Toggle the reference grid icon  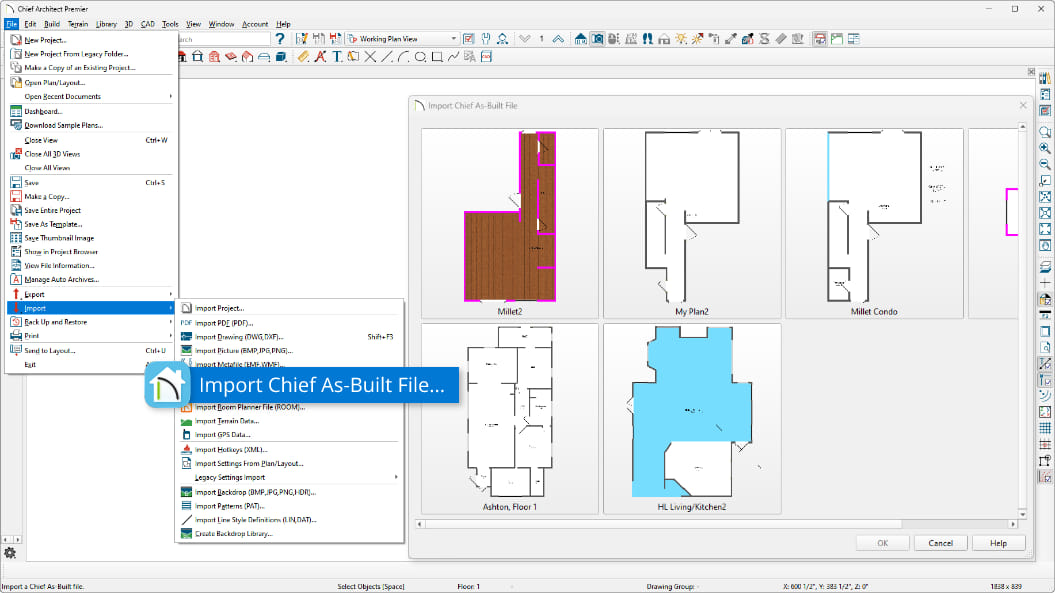point(1045,428)
